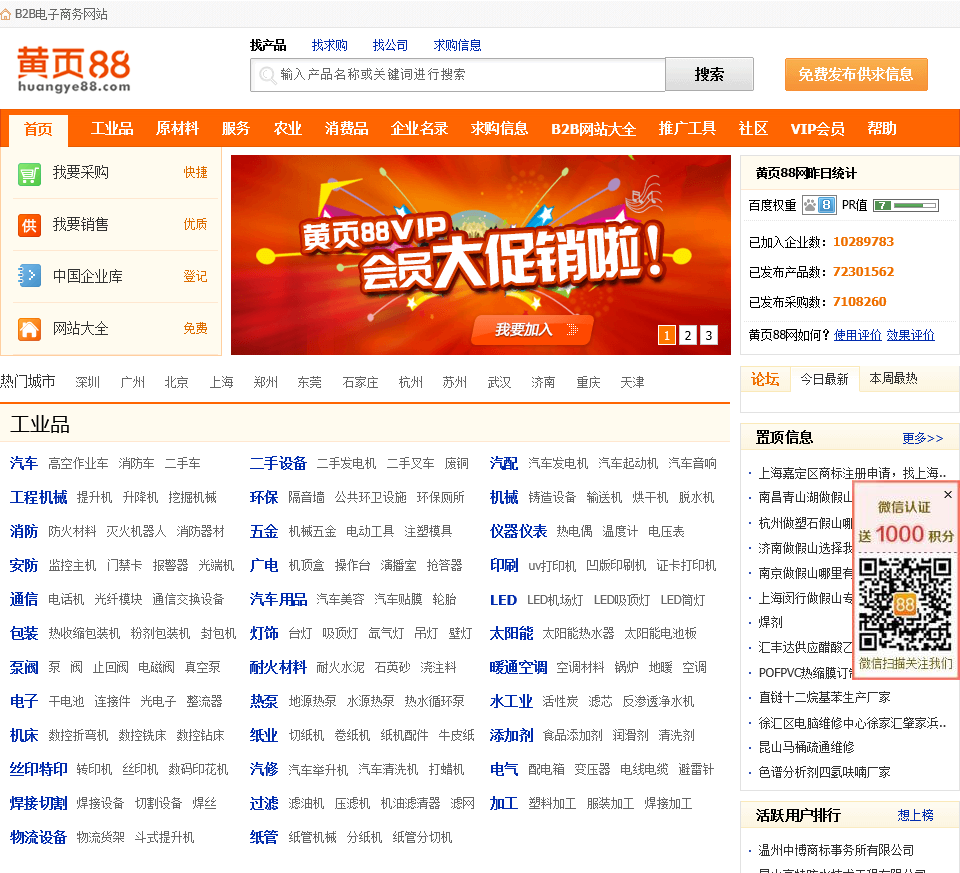The width and height of the screenshot is (960, 873).
Task: Click the green shopping cart icon
Action: click(x=29, y=174)
